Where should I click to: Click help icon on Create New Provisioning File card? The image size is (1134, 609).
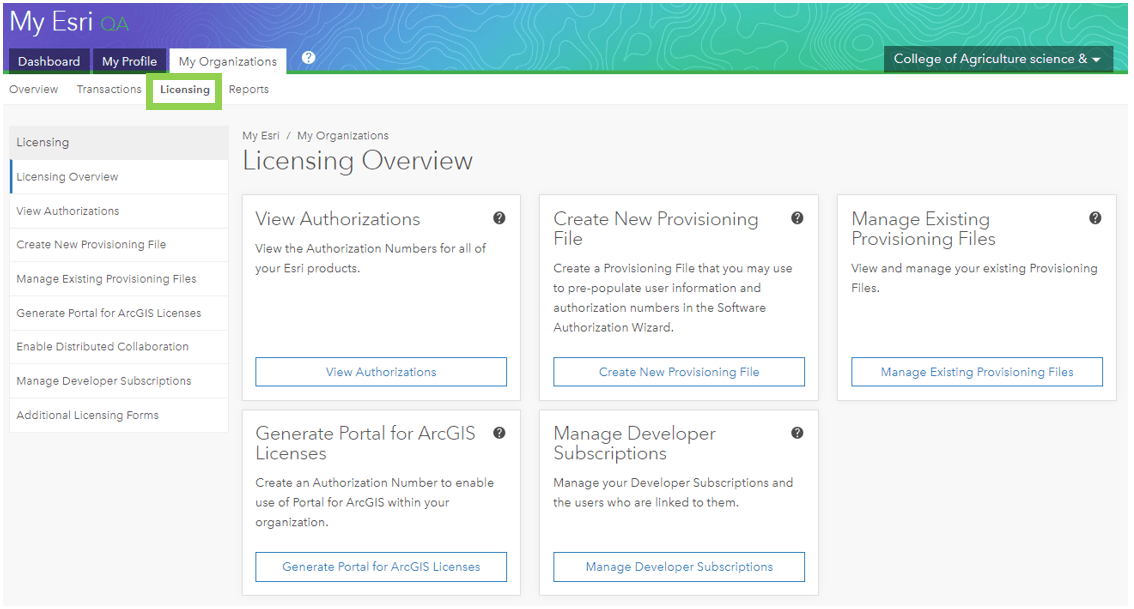pos(797,218)
